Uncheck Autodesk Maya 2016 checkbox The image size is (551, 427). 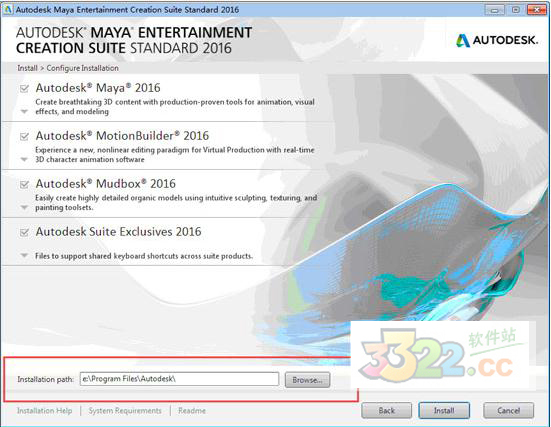(x=24, y=88)
